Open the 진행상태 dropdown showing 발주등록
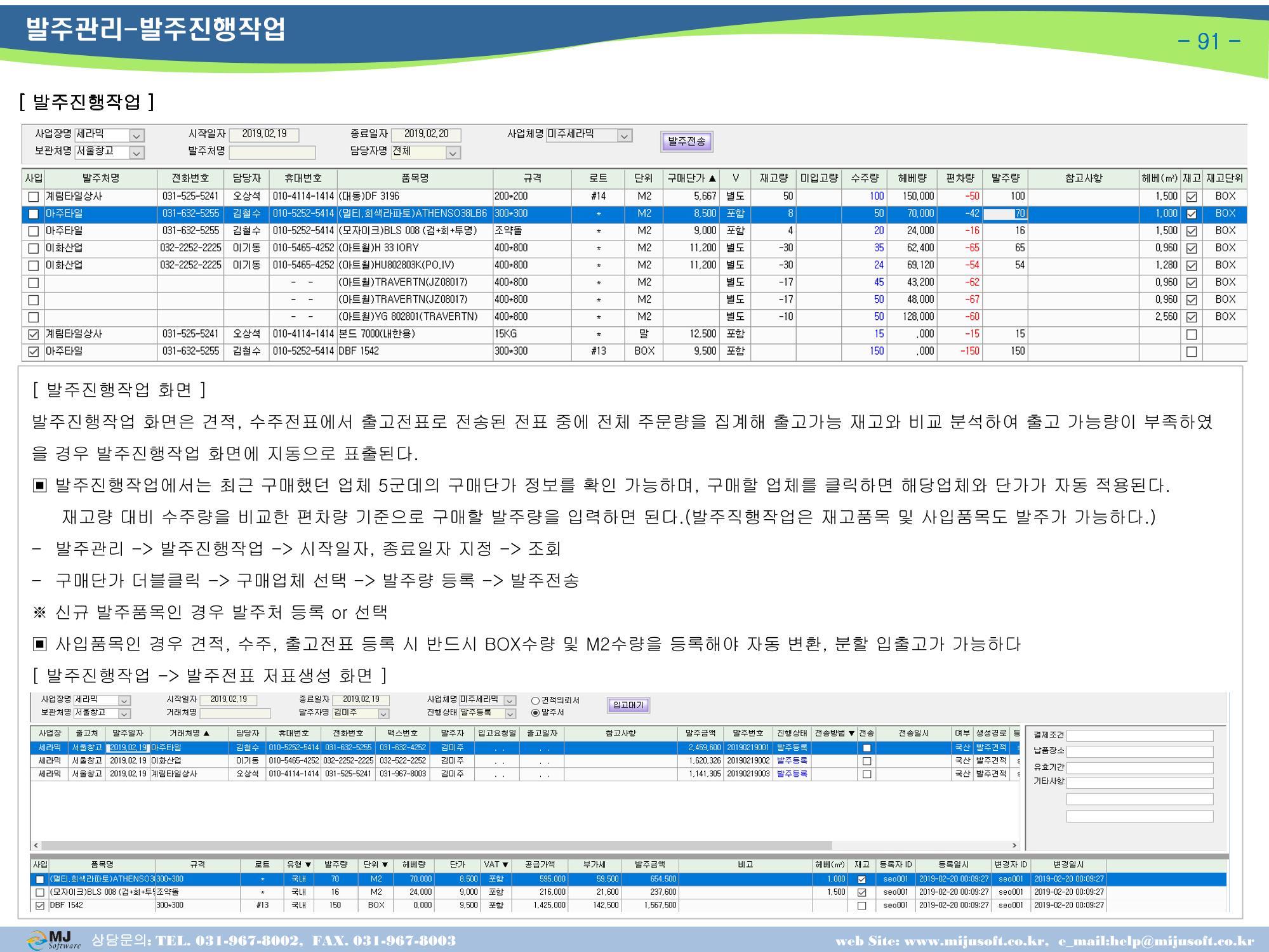Image resolution: width=1269 pixels, height=952 pixels. (510, 714)
